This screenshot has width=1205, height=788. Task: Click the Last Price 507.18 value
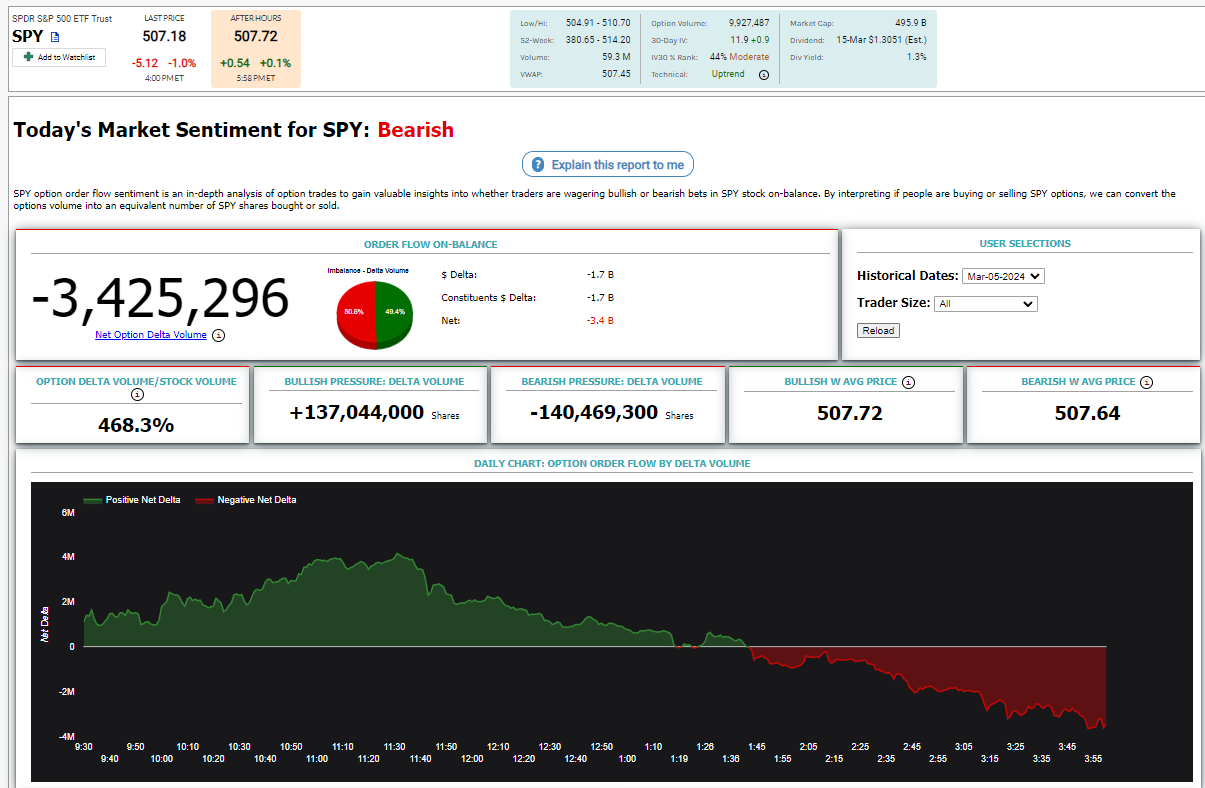(165, 36)
